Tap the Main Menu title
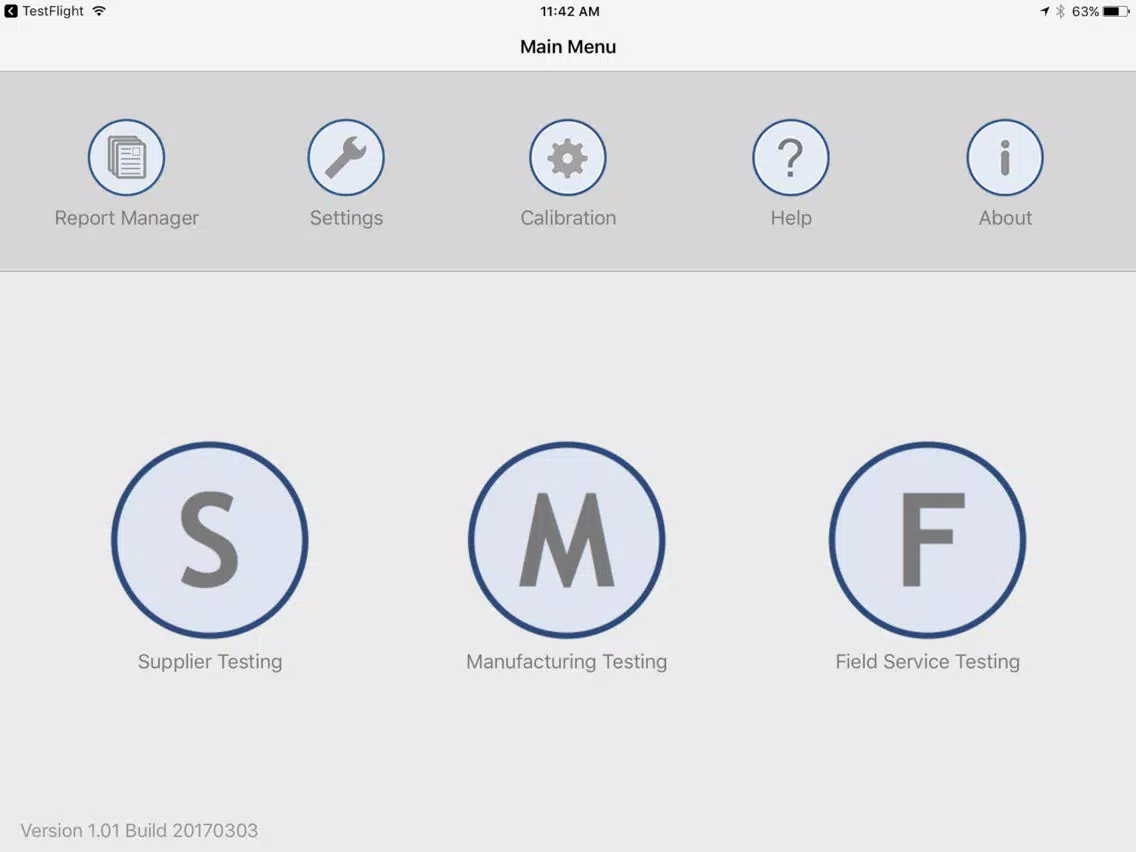The height and width of the screenshot is (852, 1136). [568, 46]
